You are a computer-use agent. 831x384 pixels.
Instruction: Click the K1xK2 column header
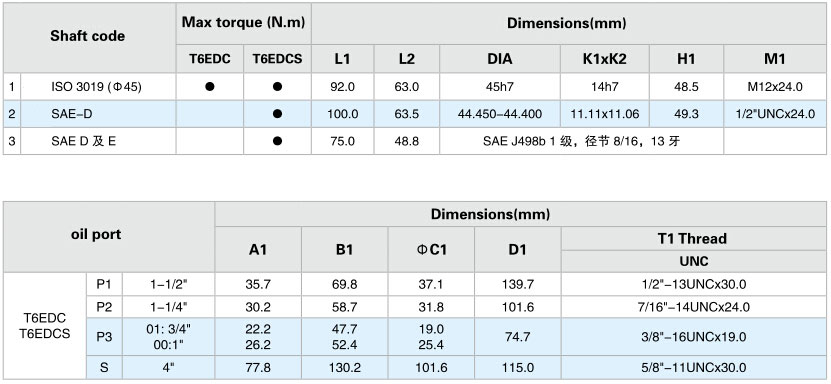[x=605, y=59]
